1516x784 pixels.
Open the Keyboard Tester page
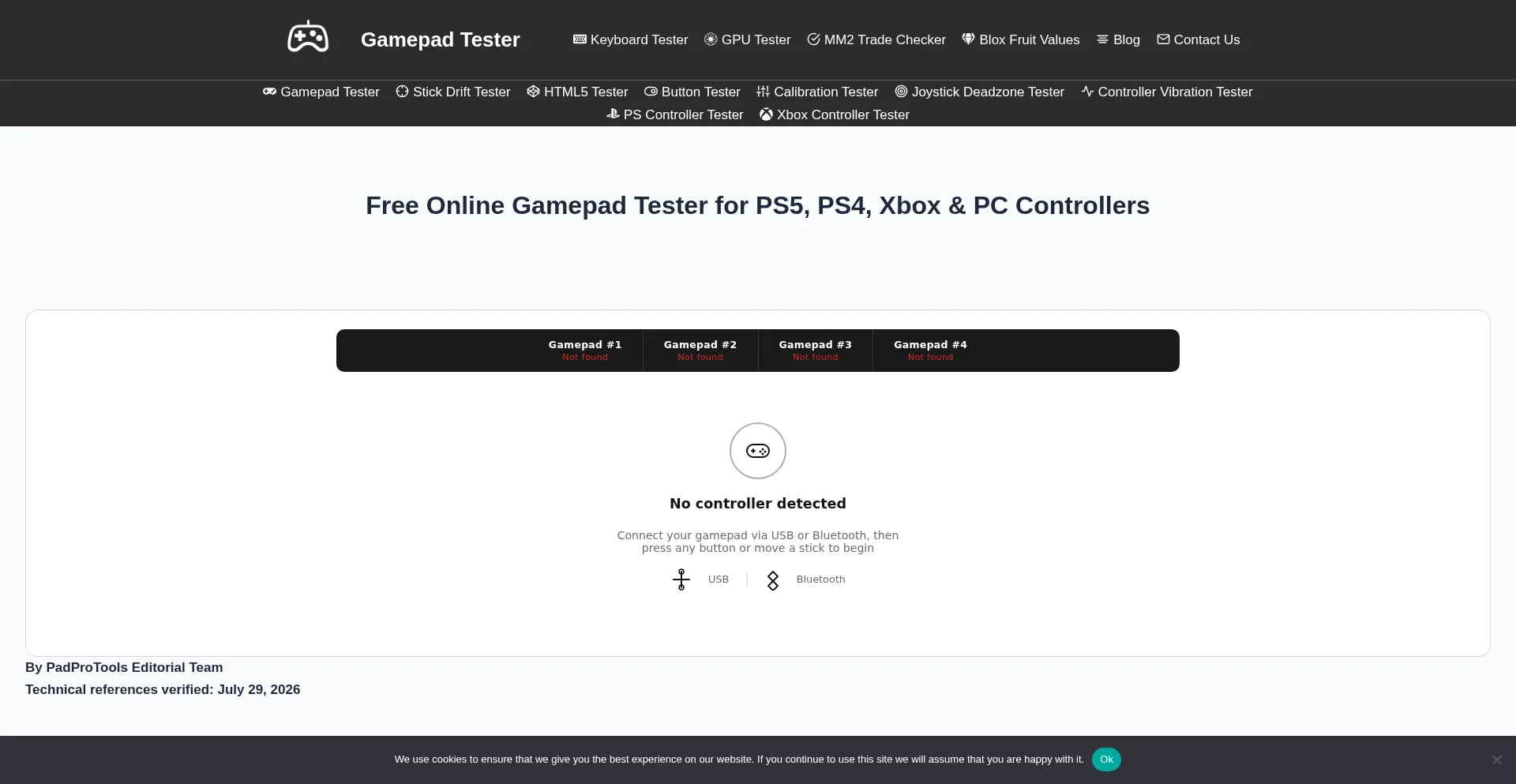[x=631, y=39]
